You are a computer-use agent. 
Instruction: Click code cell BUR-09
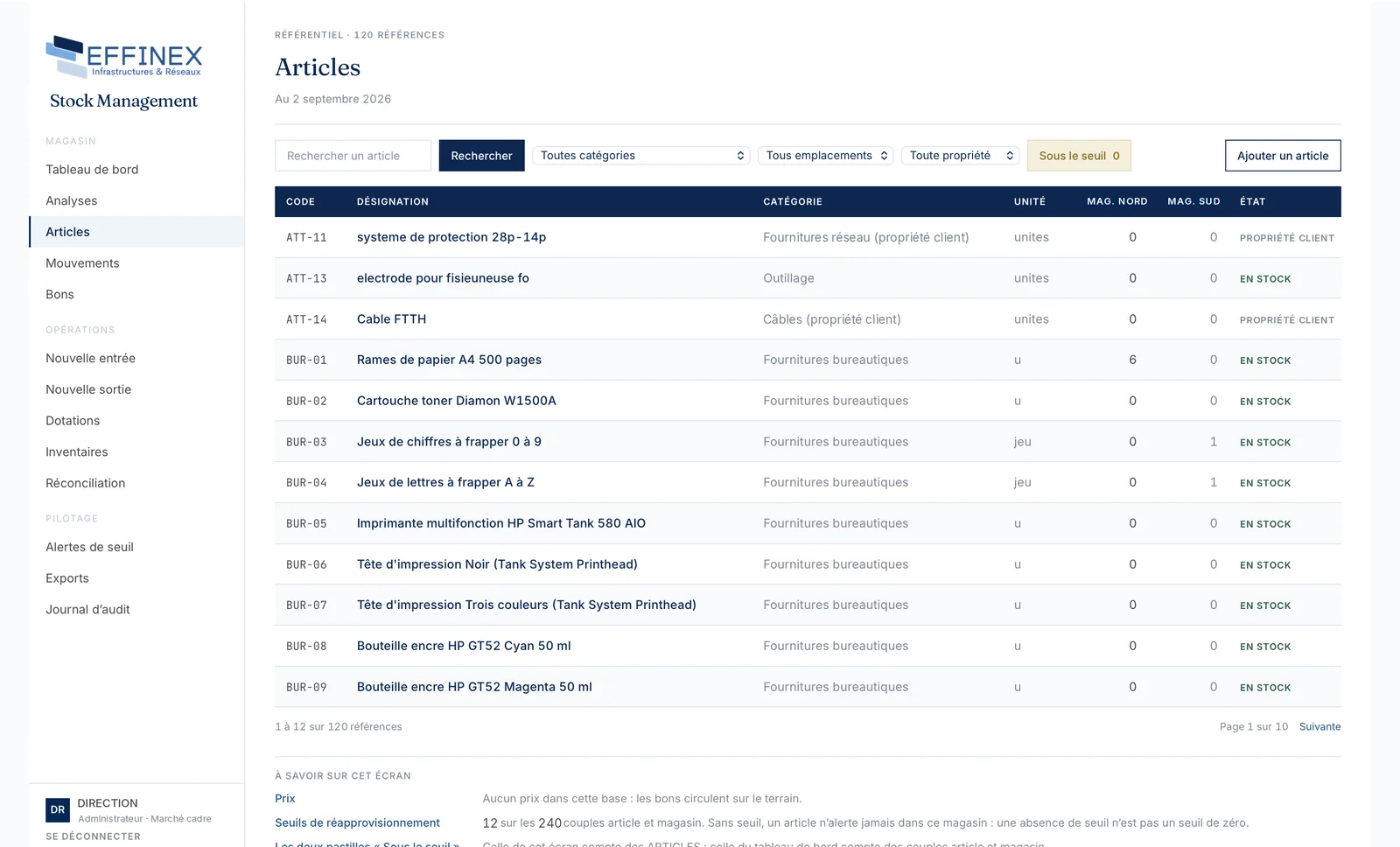[x=306, y=688]
